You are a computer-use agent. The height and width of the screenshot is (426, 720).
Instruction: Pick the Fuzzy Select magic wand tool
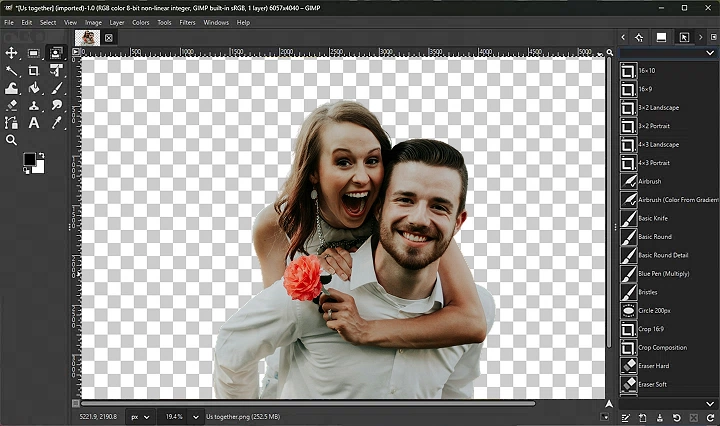pos(12,71)
